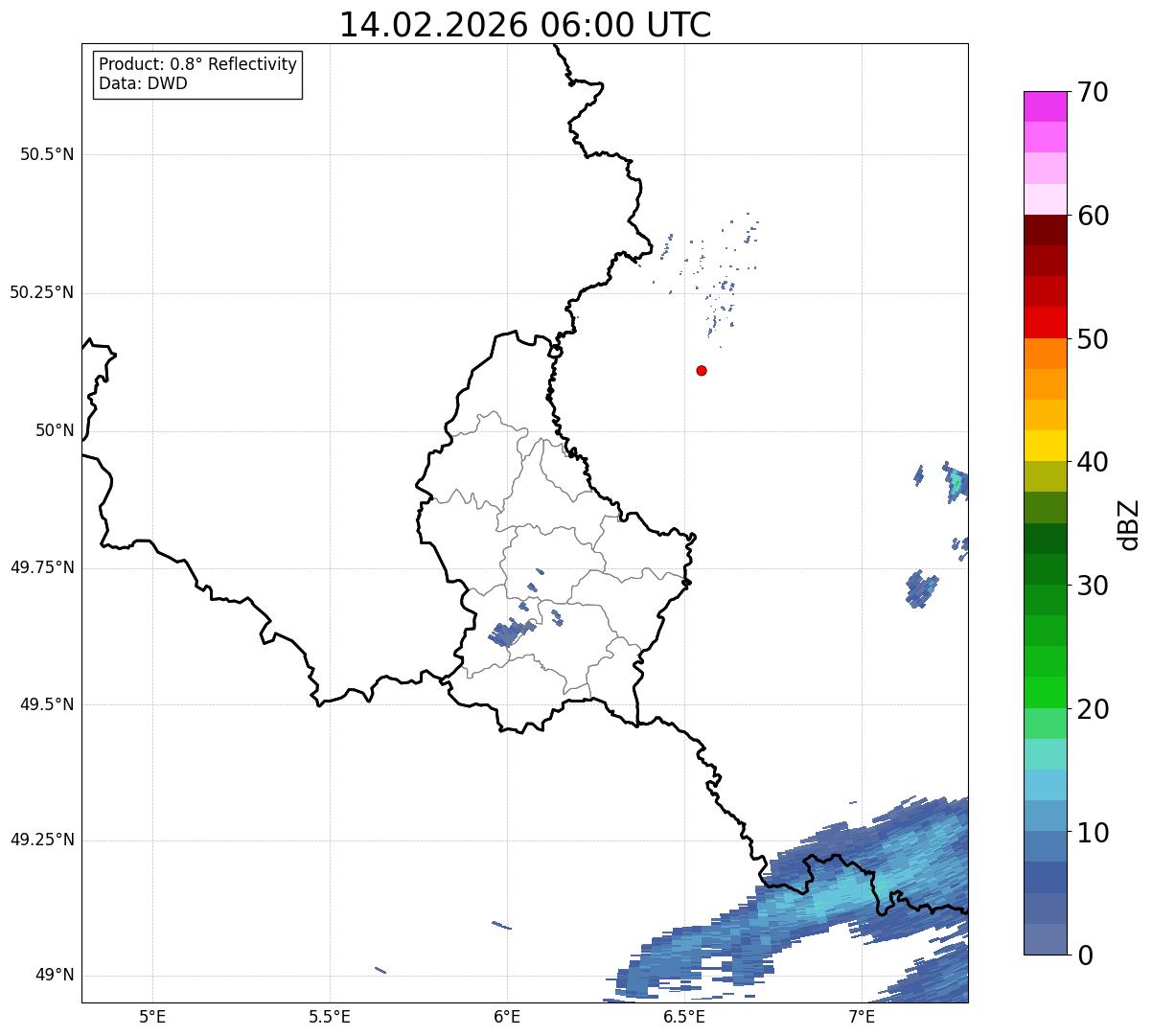This screenshot has width=1152, height=1036.
Task: Click the orange colorbar segment below 50
Action: pyautogui.click(x=1045, y=354)
